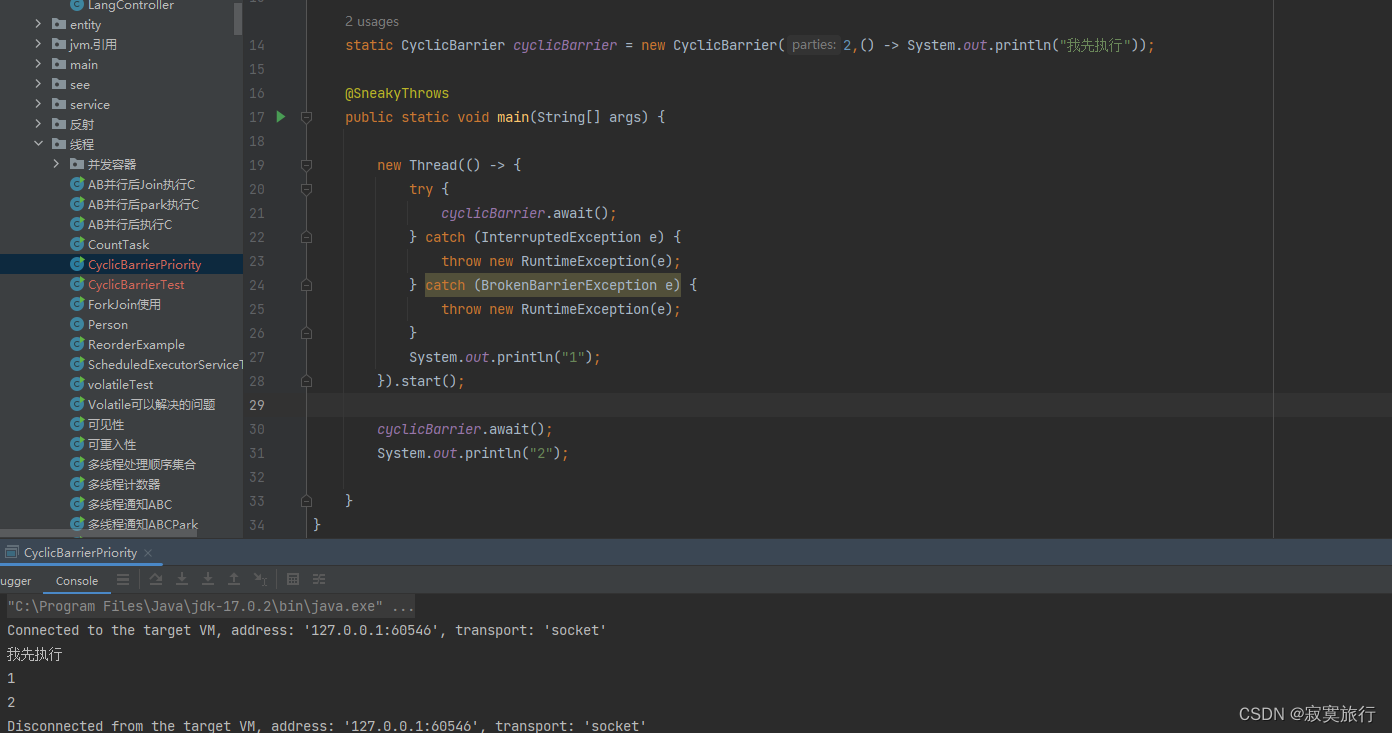Select CyclicBarrierPriority in project tree

pyautogui.click(x=144, y=264)
